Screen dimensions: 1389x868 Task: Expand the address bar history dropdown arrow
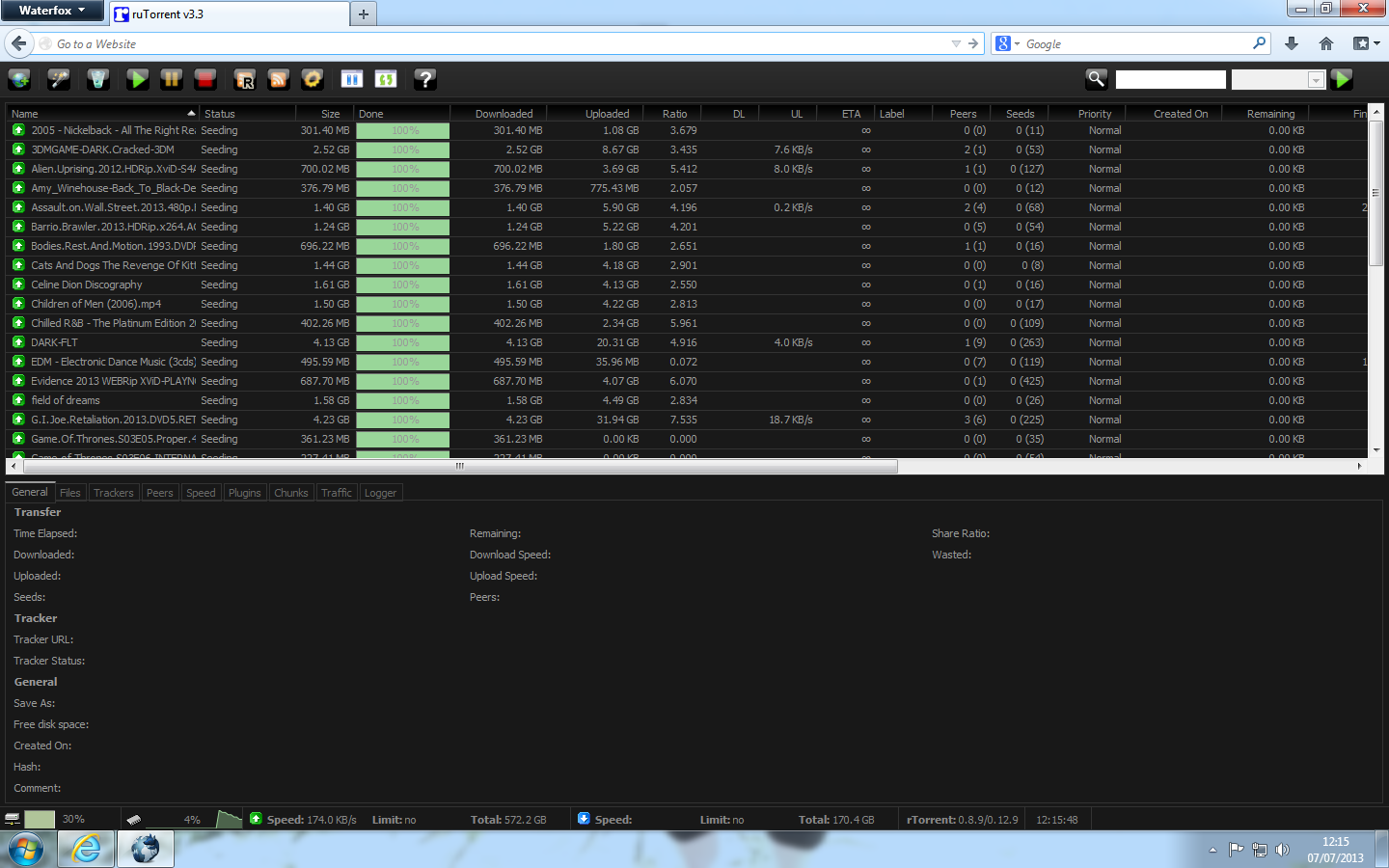point(956,43)
